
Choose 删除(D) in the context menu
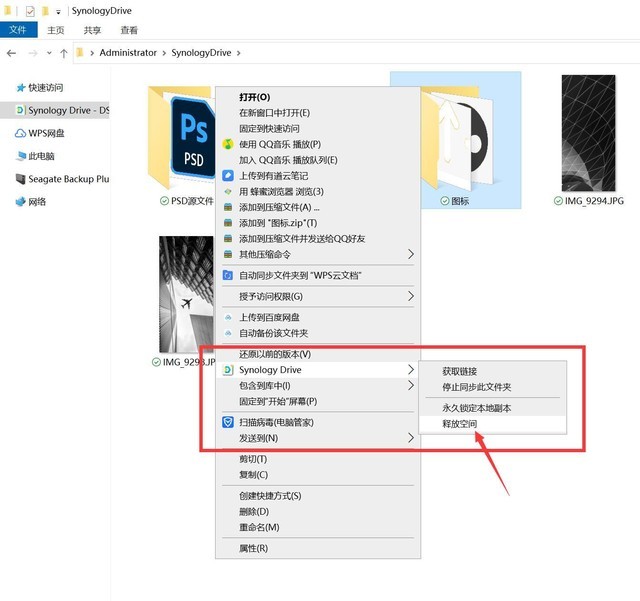pos(318,512)
